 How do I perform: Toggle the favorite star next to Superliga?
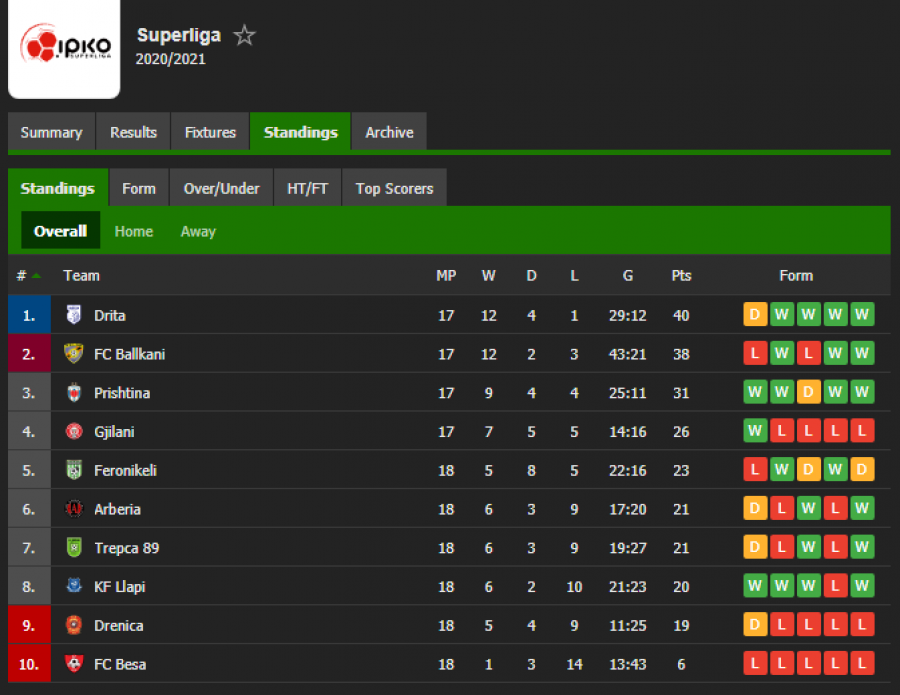coord(245,36)
